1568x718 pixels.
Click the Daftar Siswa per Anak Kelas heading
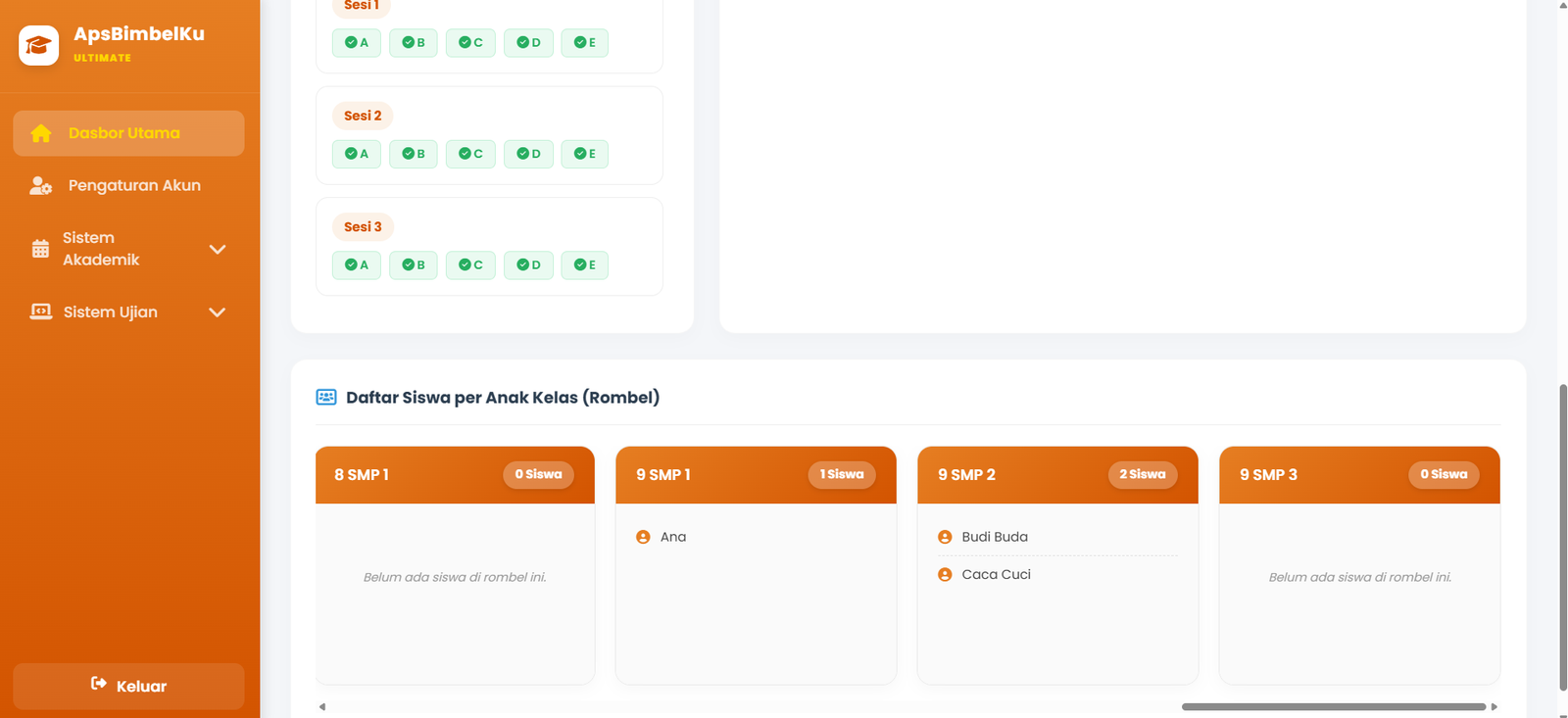503,398
